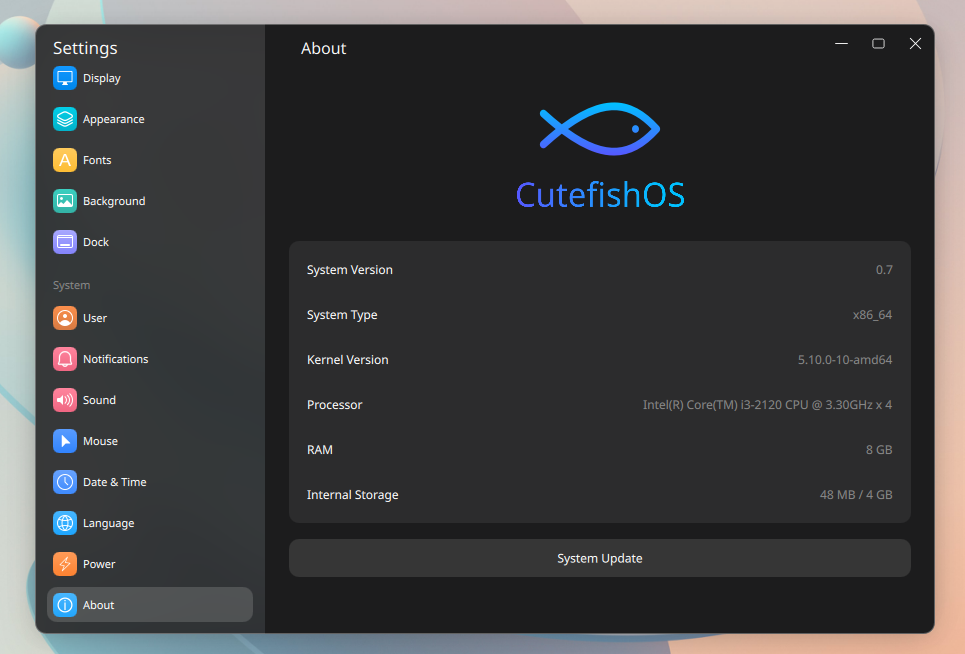Screen dimensions: 965x654
Task: Start the System Update
Action: coord(600,558)
